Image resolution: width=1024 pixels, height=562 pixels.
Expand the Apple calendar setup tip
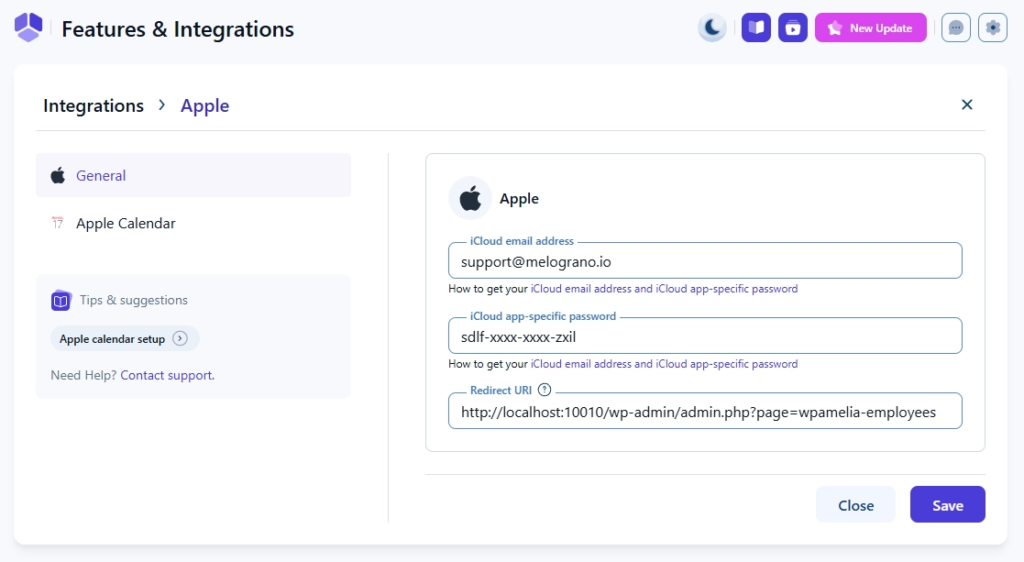tap(124, 339)
